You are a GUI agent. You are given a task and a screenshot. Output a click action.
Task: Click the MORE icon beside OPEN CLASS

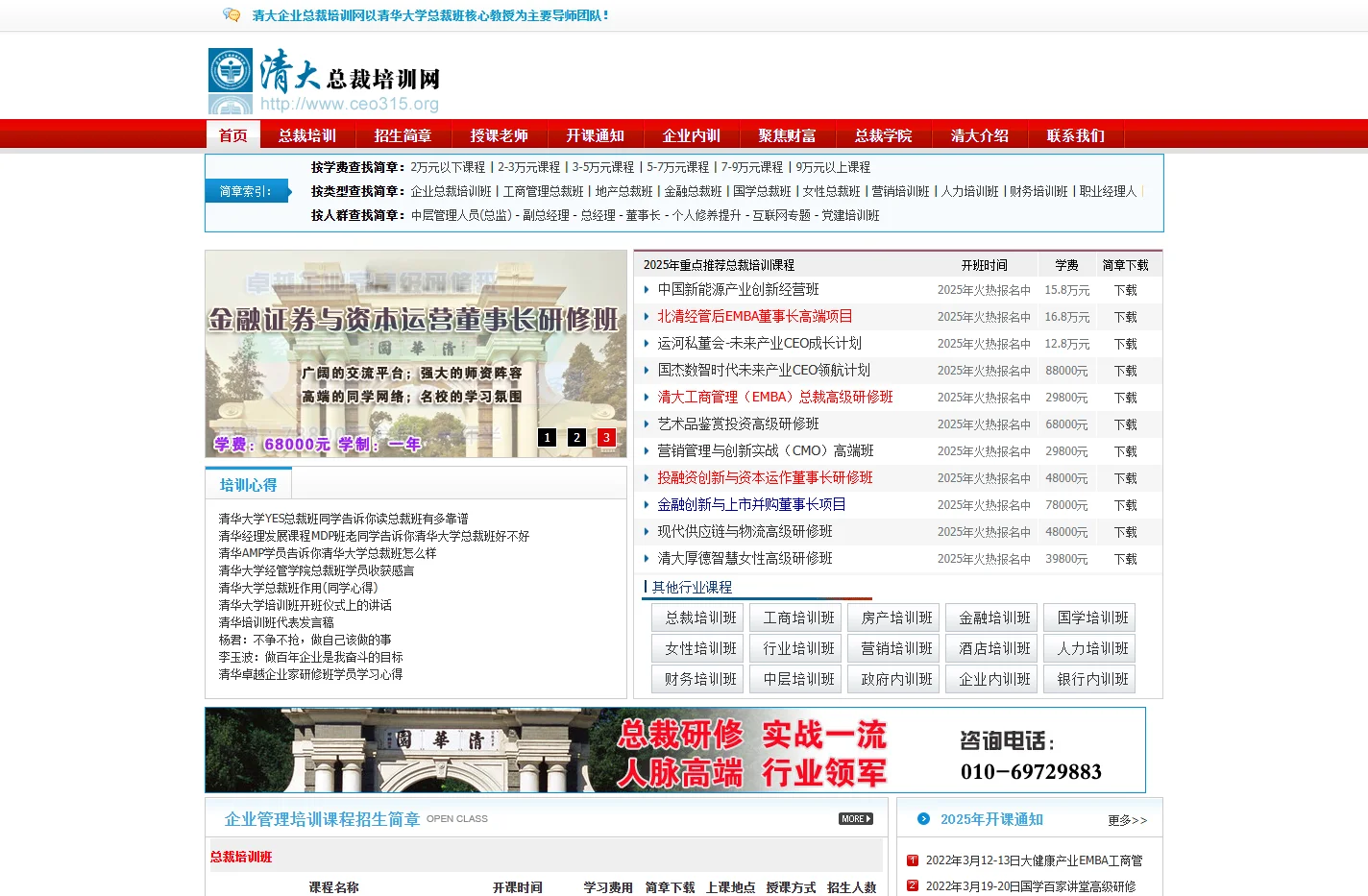[x=856, y=819]
